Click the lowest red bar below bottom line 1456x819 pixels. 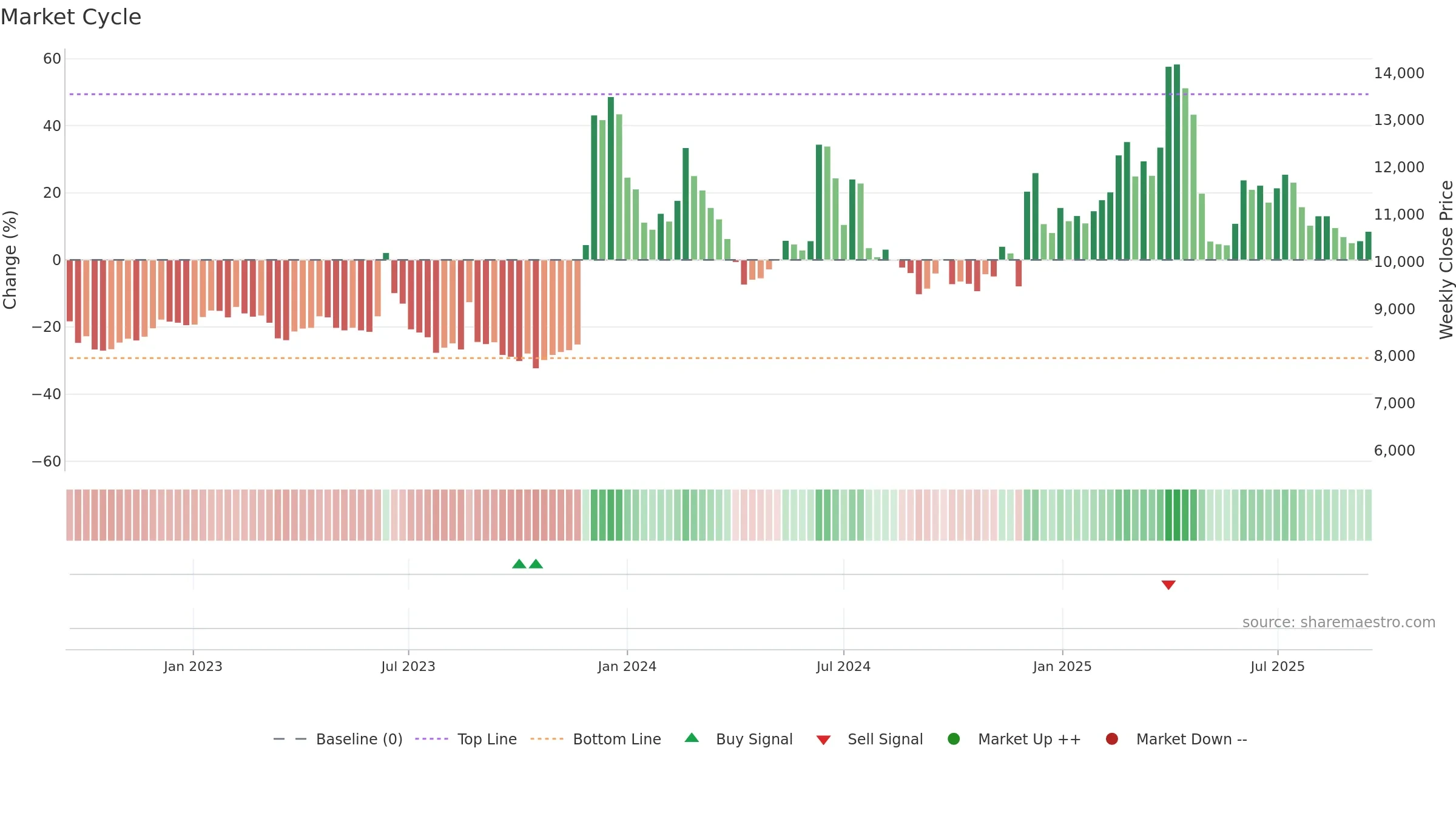[x=536, y=314]
